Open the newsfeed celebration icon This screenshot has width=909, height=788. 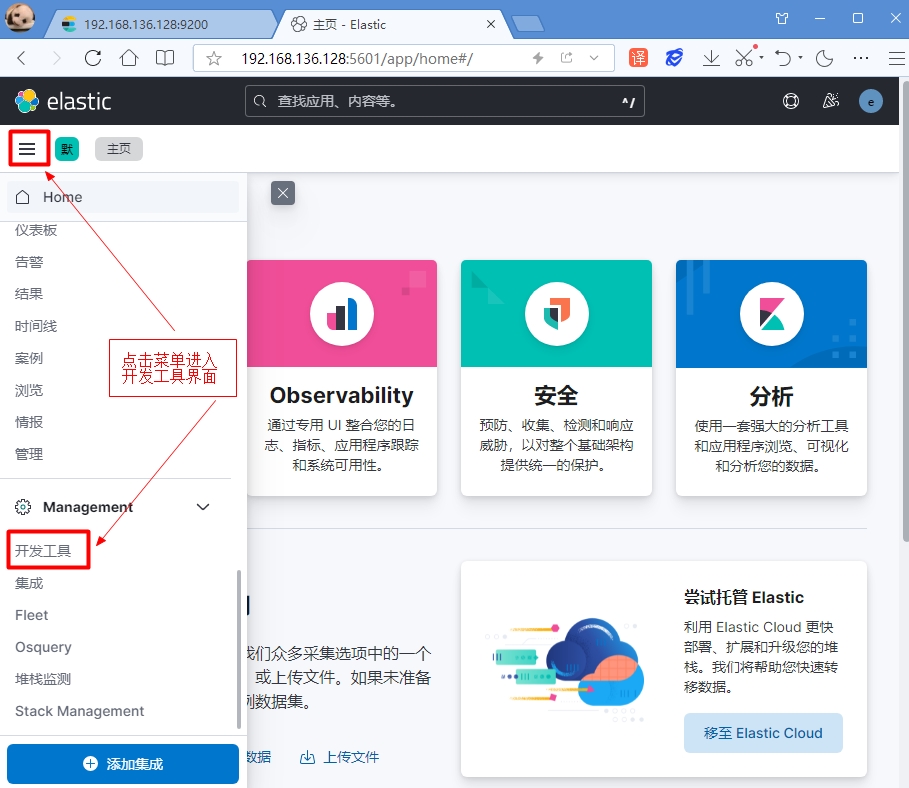point(830,101)
